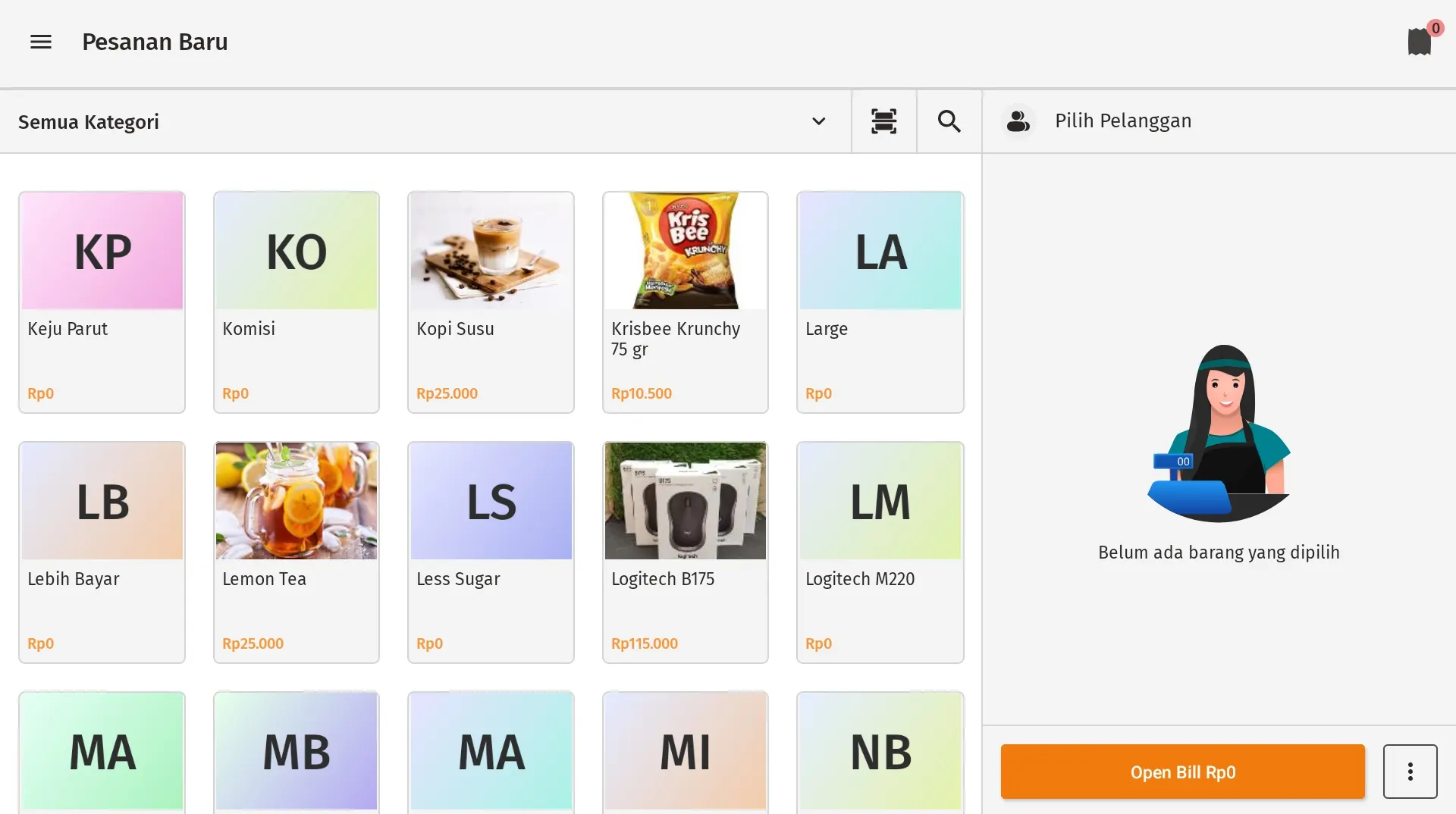1456x814 pixels.
Task: Open the three-dot options menu
Action: pyautogui.click(x=1409, y=772)
